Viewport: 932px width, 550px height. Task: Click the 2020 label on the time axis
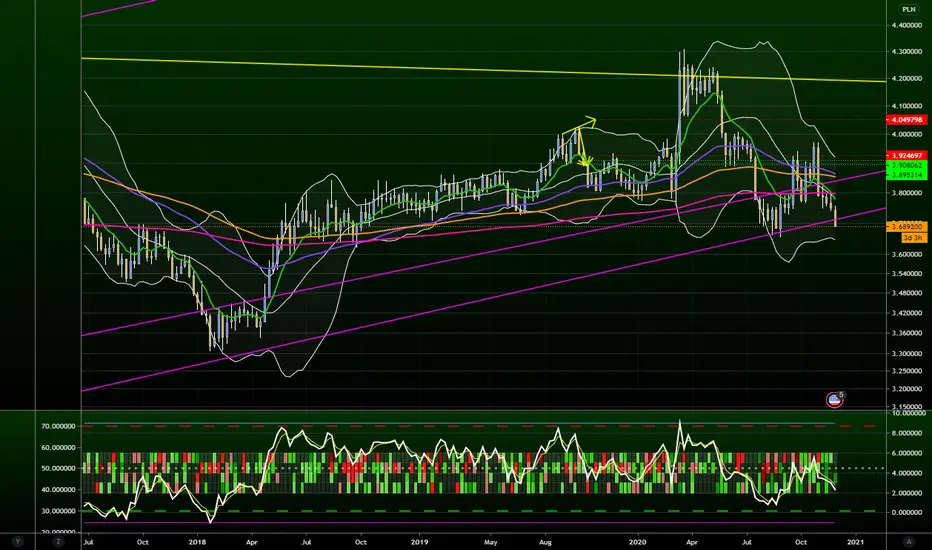[638, 542]
